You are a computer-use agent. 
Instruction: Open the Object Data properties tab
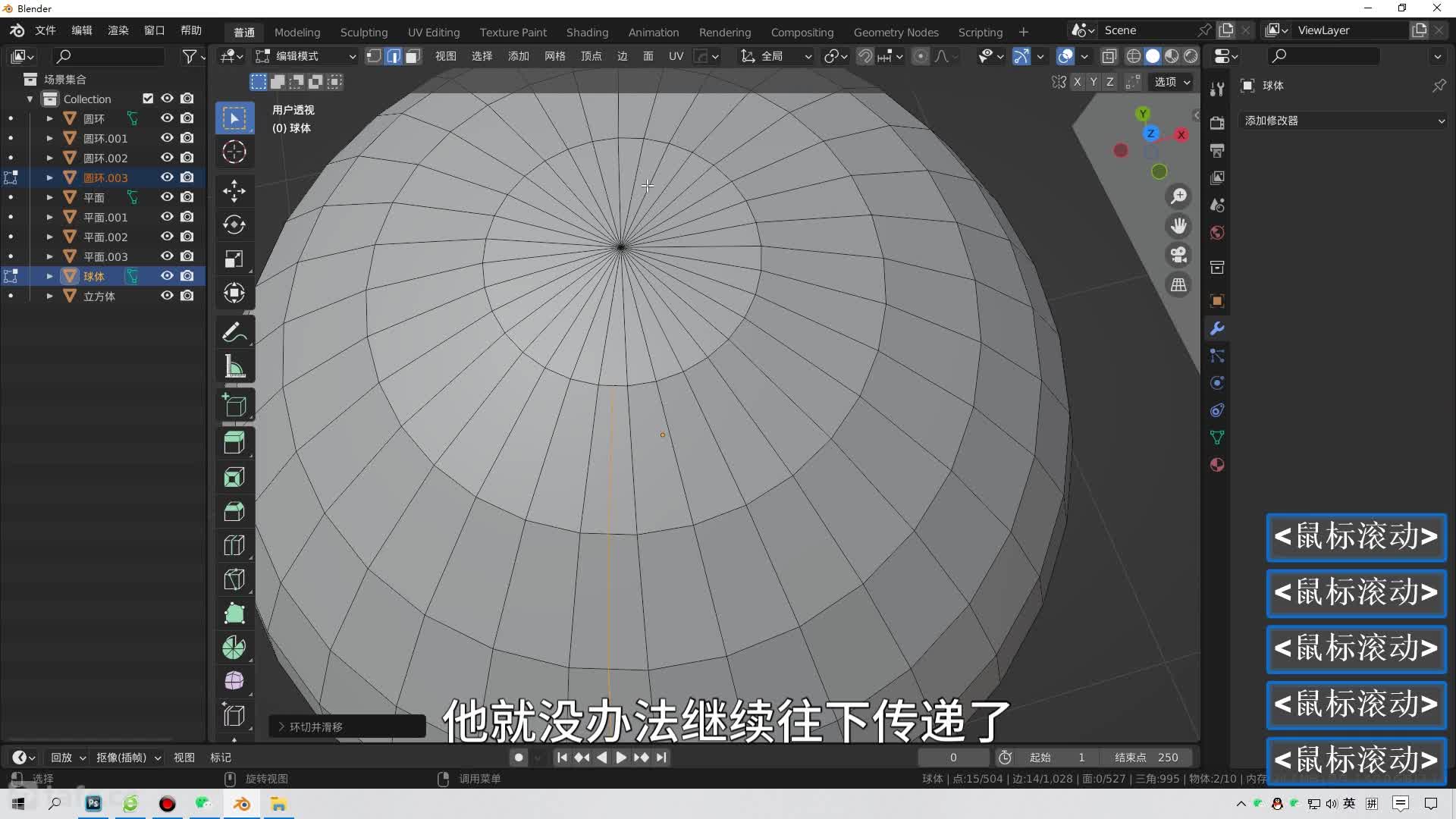[1217, 438]
